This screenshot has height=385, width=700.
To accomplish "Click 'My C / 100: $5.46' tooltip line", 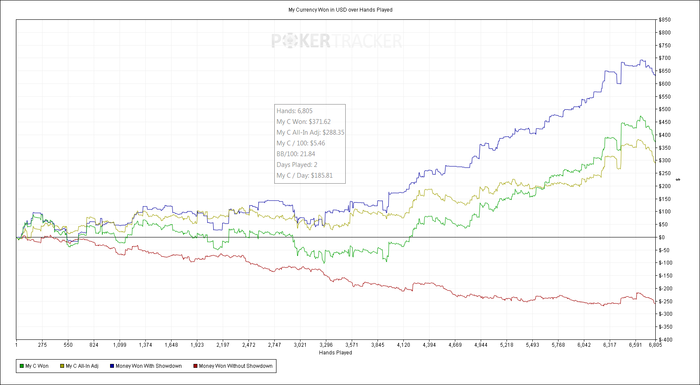I will coord(300,143).
